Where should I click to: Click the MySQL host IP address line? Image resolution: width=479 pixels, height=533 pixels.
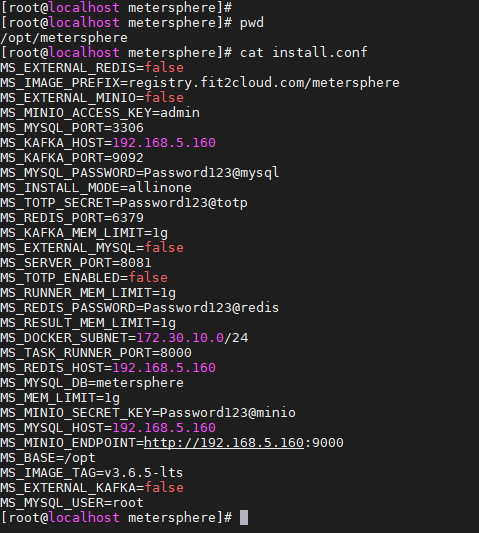click(x=108, y=428)
